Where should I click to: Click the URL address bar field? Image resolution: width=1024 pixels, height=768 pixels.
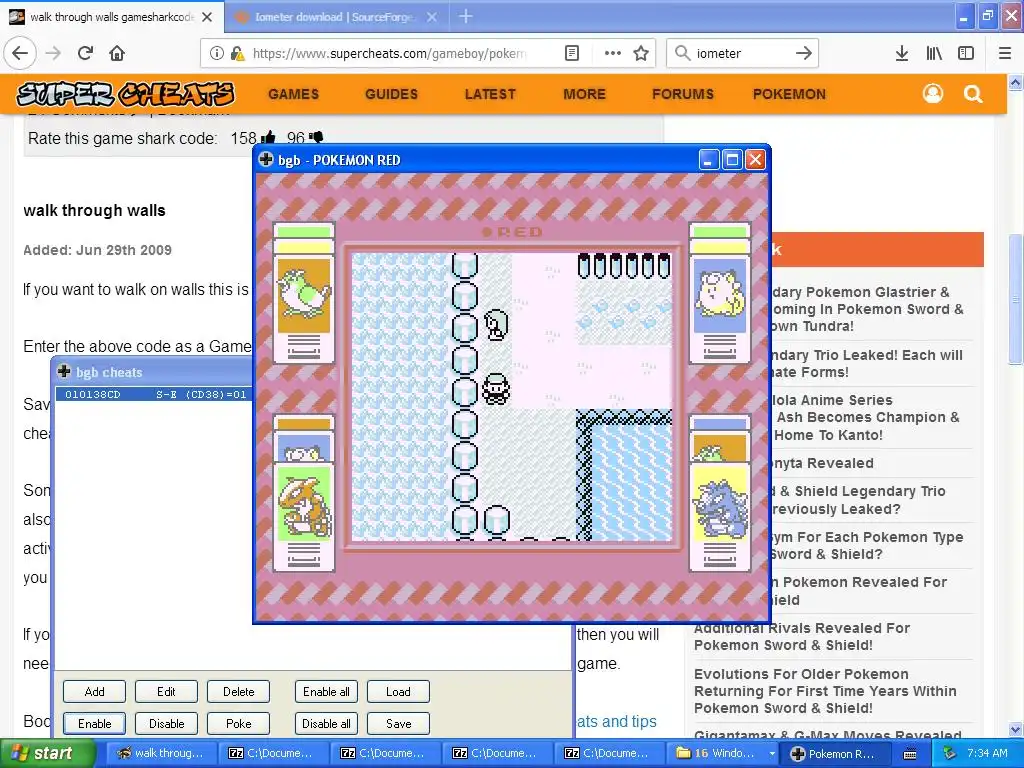click(x=389, y=53)
